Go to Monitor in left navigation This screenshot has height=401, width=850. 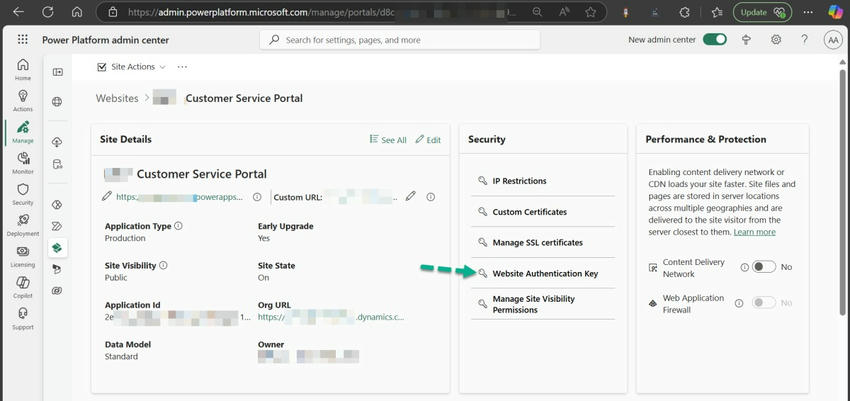[x=22, y=163]
